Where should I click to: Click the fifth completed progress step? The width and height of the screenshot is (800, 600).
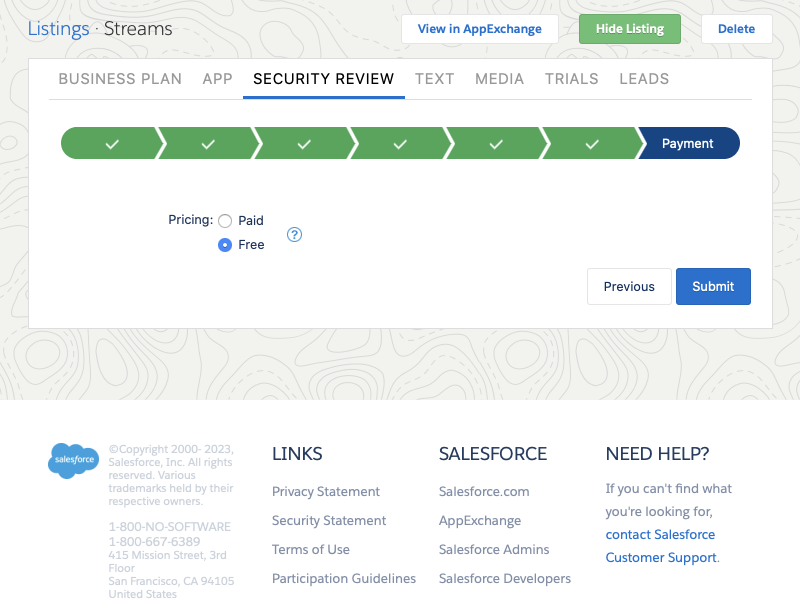(x=496, y=143)
